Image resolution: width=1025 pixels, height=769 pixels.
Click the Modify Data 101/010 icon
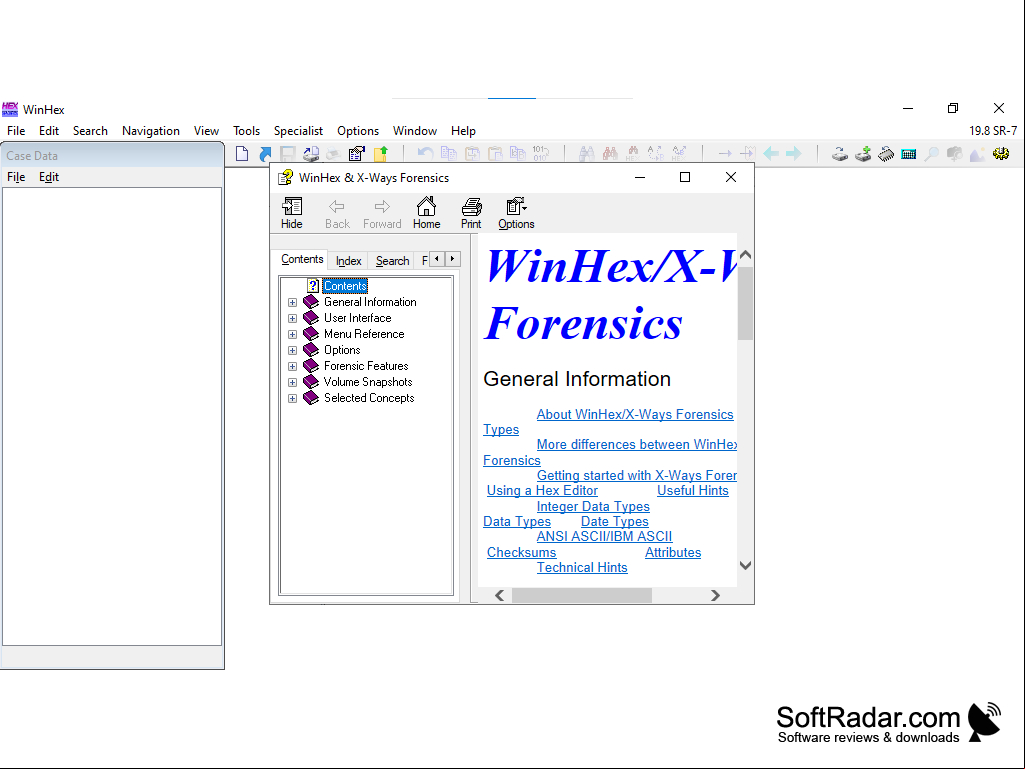coord(541,154)
